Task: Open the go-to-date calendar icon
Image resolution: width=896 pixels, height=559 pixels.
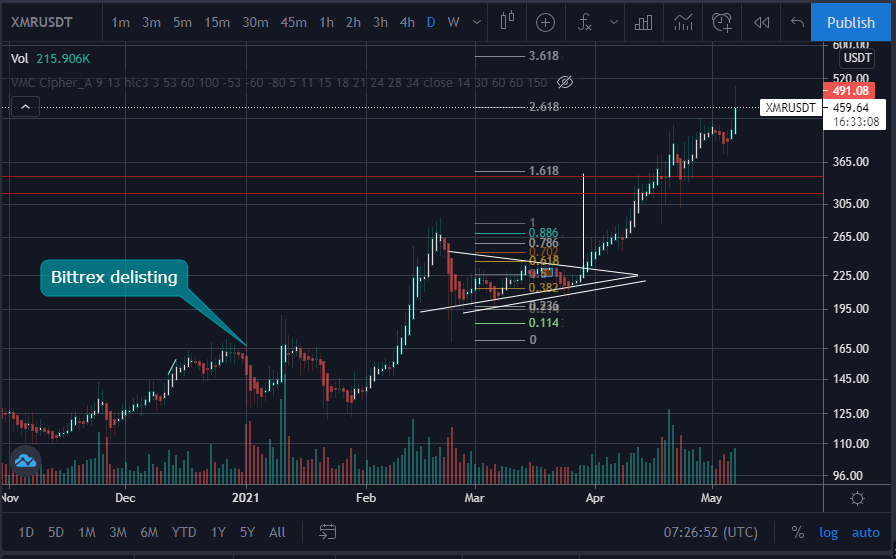Action: pos(327,532)
